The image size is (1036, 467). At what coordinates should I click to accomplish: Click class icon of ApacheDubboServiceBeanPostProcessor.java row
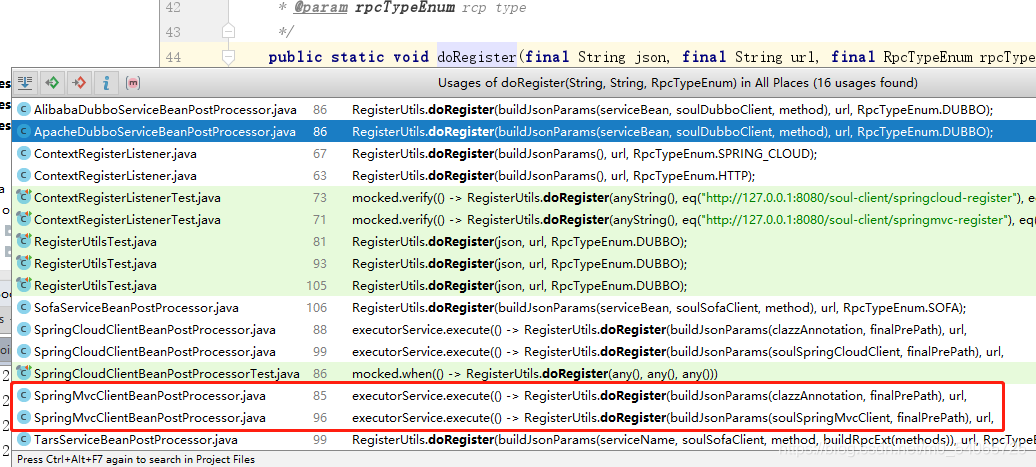[x=24, y=131]
